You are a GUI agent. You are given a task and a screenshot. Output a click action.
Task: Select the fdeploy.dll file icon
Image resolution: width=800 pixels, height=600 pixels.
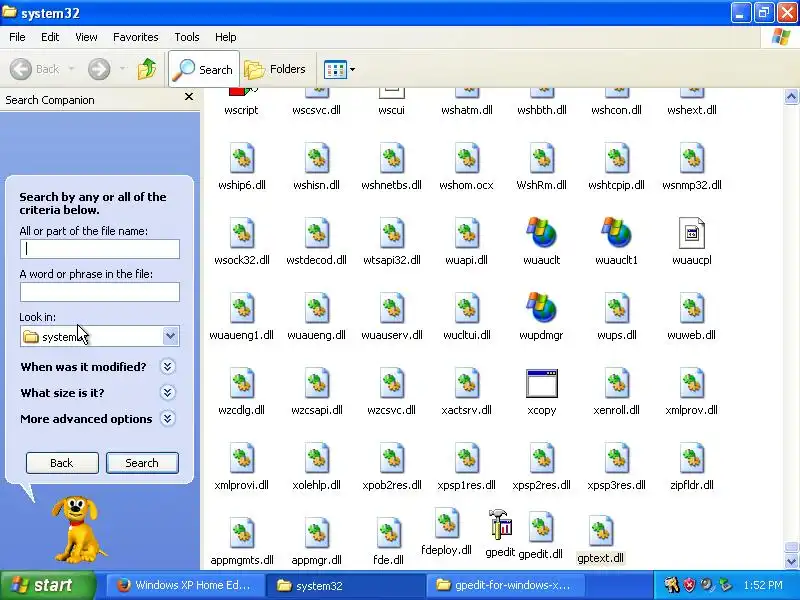[446, 523]
